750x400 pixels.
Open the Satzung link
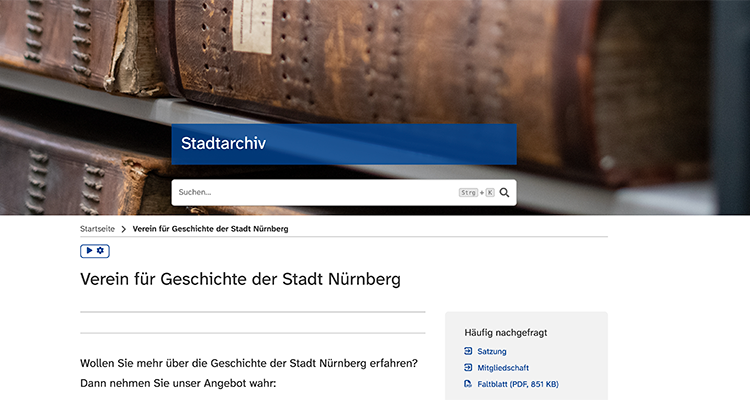tap(492, 351)
